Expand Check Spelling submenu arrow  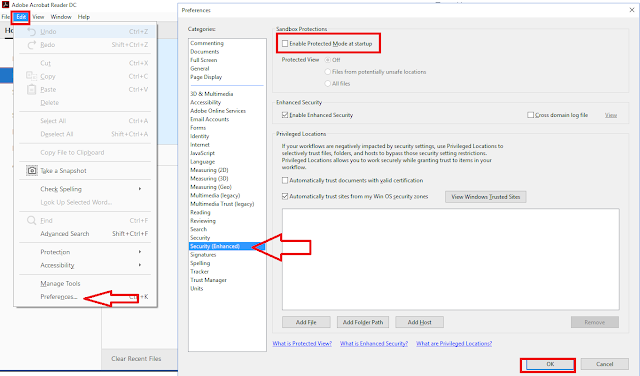tap(140, 189)
